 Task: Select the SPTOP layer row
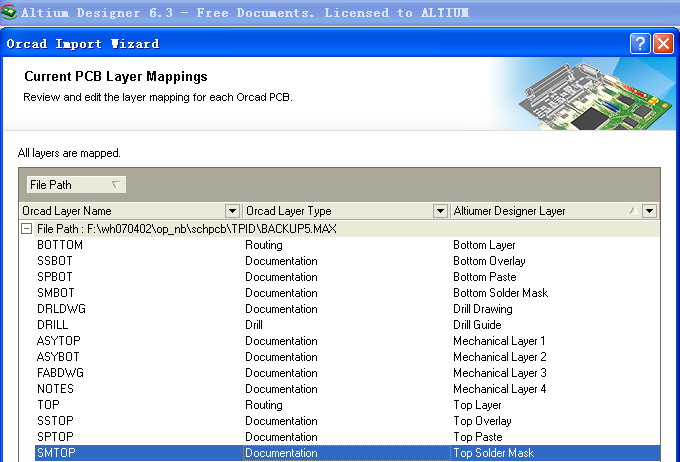(347, 437)
